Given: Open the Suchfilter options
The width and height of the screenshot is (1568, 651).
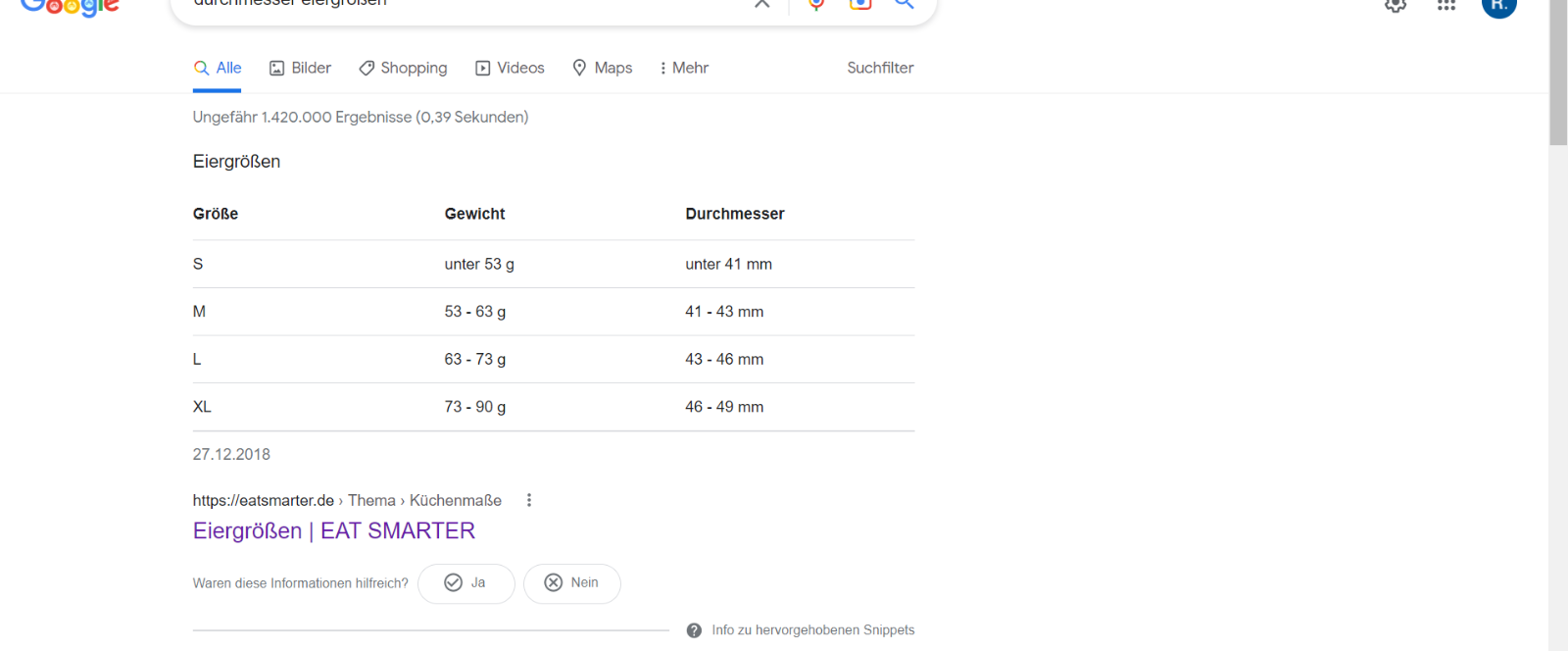Looking at the screenshot, I should point(880,68).
